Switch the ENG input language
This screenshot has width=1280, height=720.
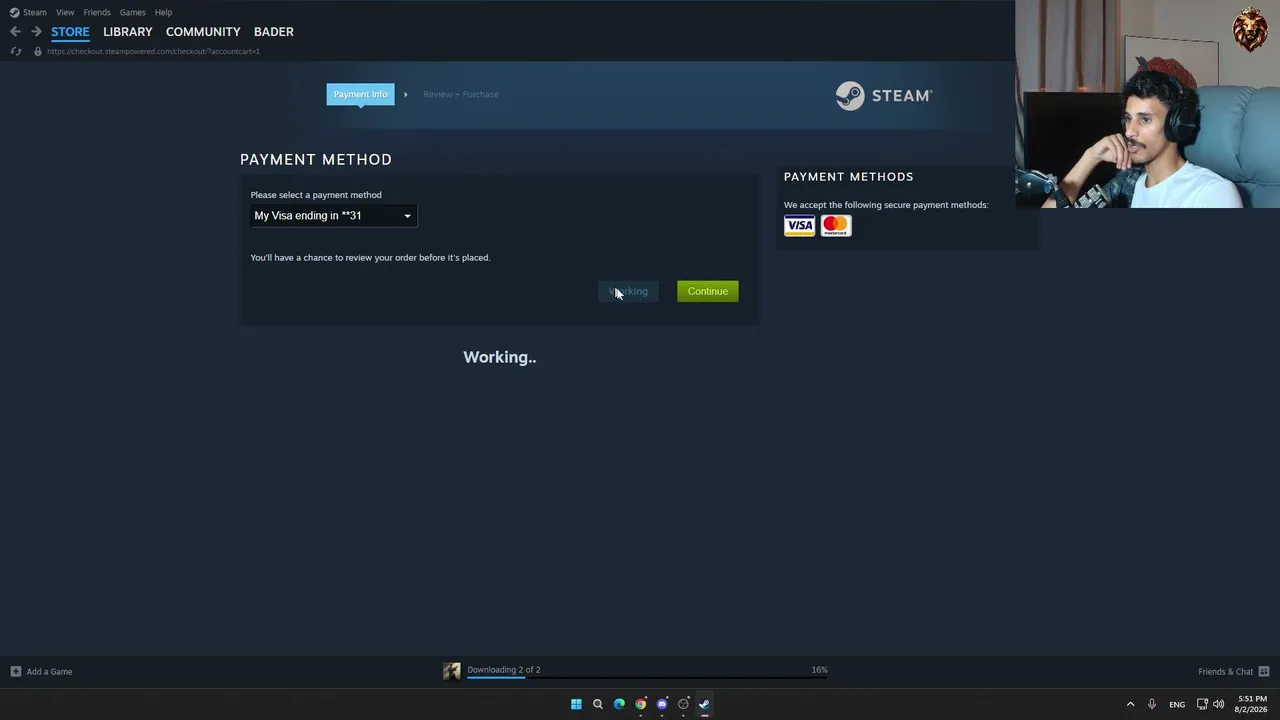(1177, 704)
